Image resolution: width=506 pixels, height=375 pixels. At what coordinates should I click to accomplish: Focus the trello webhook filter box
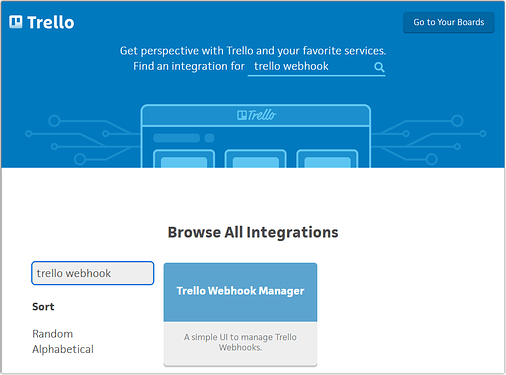93,273
